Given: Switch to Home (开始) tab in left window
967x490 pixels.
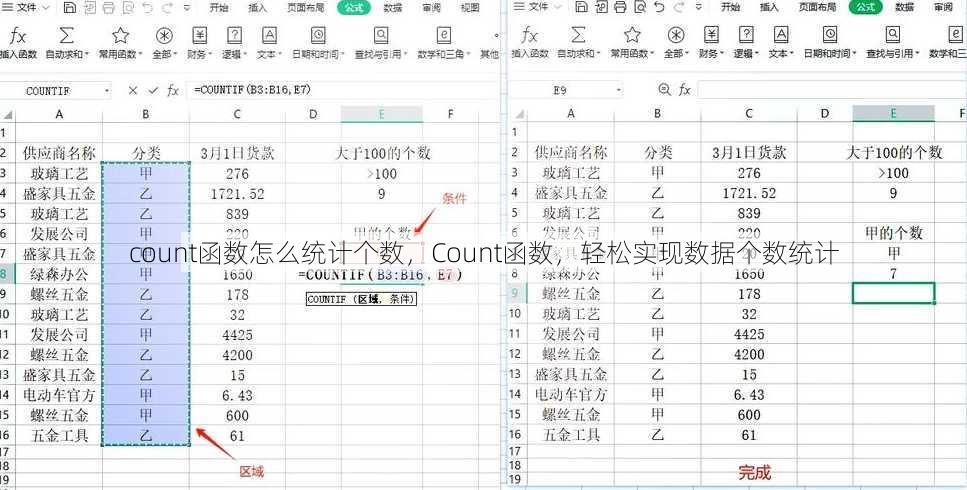Looking at the screenshot, I should tap(219, 7).
